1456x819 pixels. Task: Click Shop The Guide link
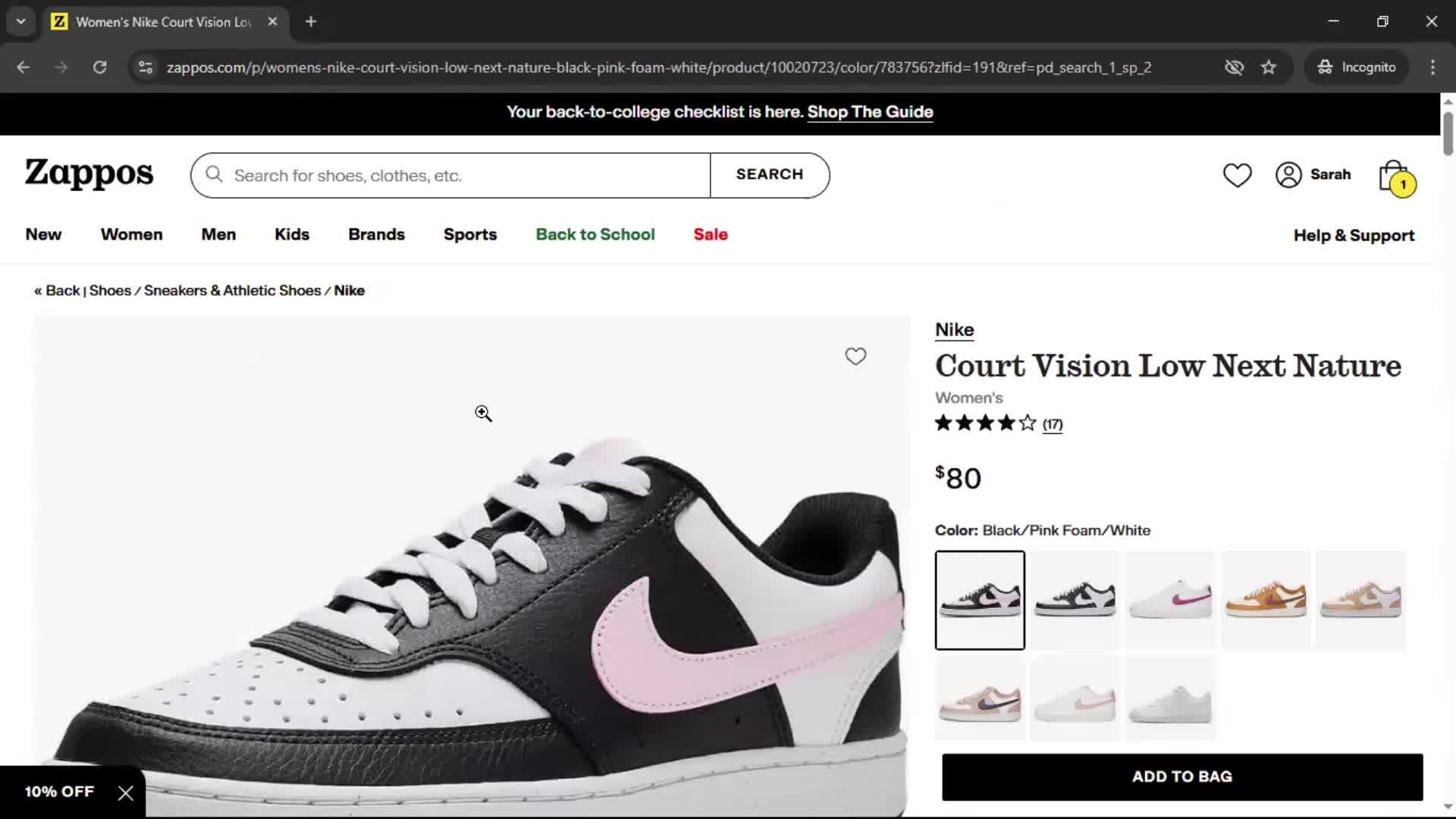[870, 112]
